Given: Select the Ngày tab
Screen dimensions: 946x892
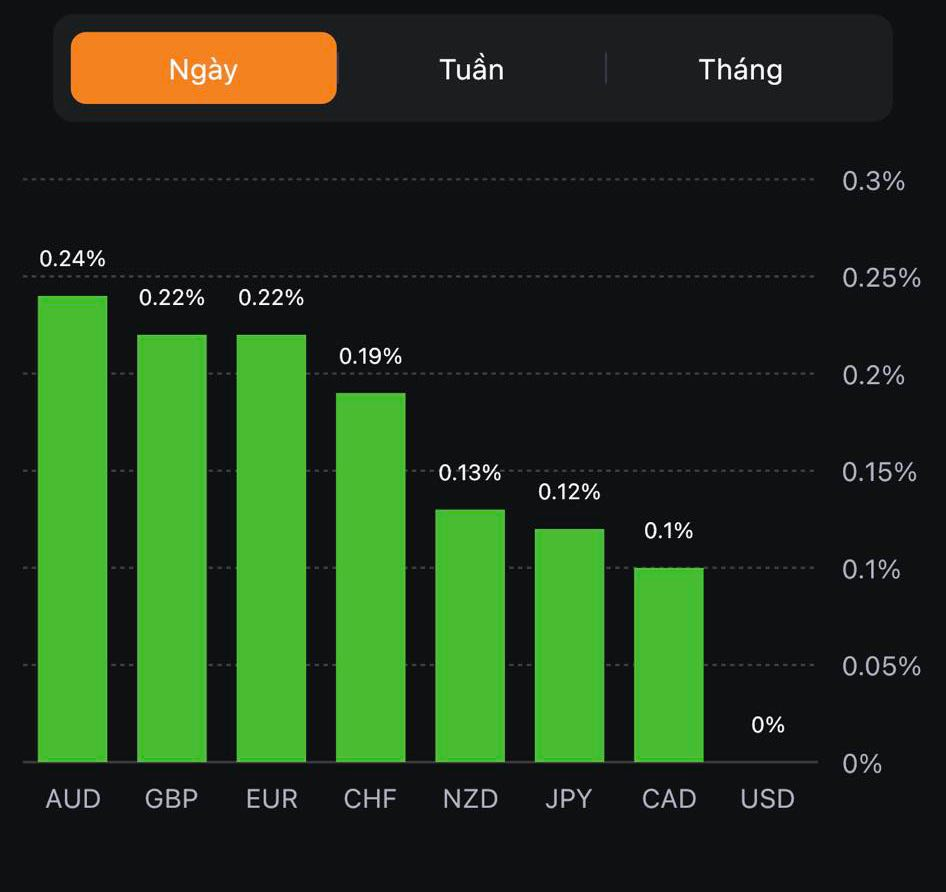Looking at the screenshot, I should [x=204, y=69].
